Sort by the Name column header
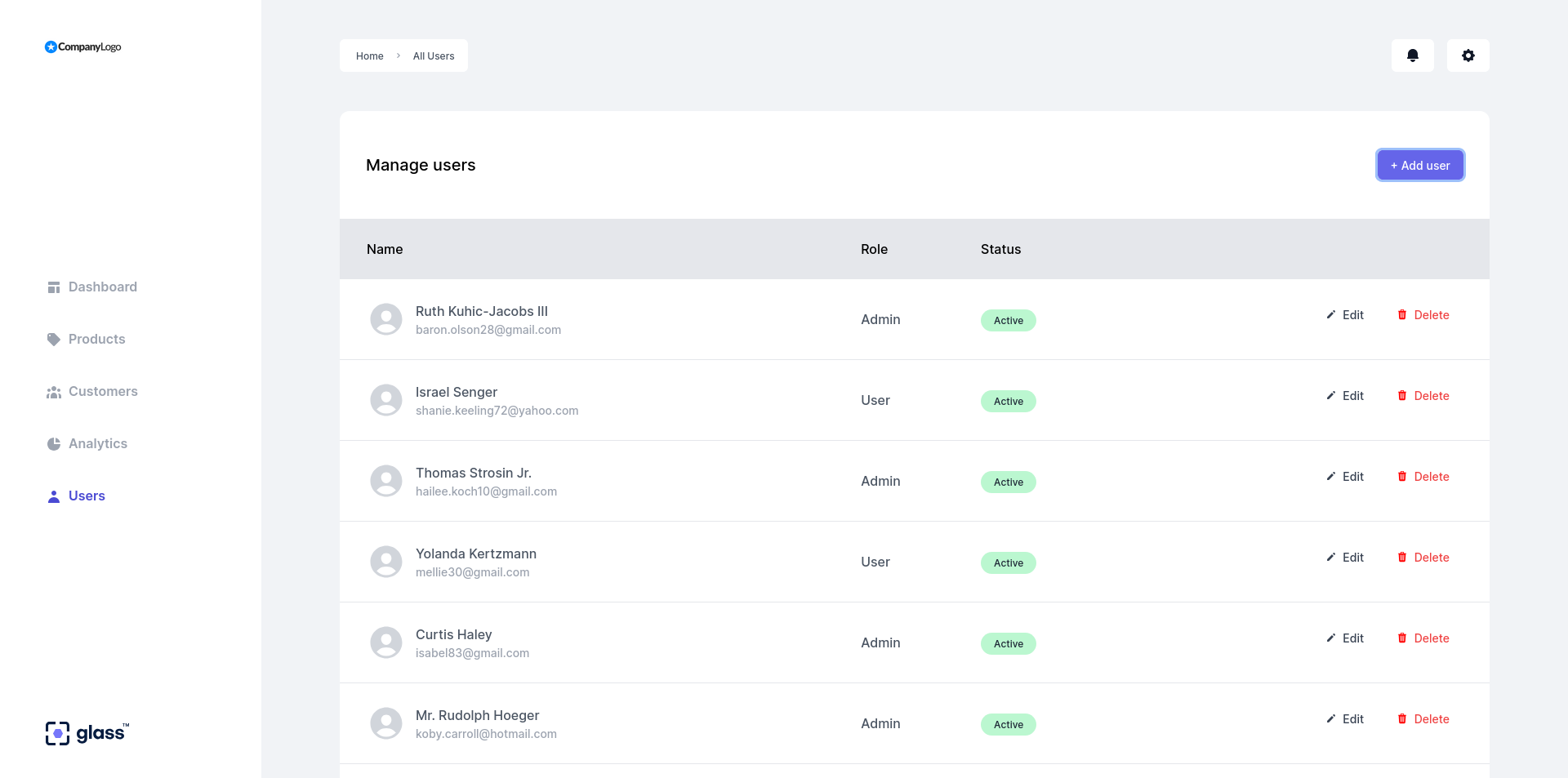 385,249
